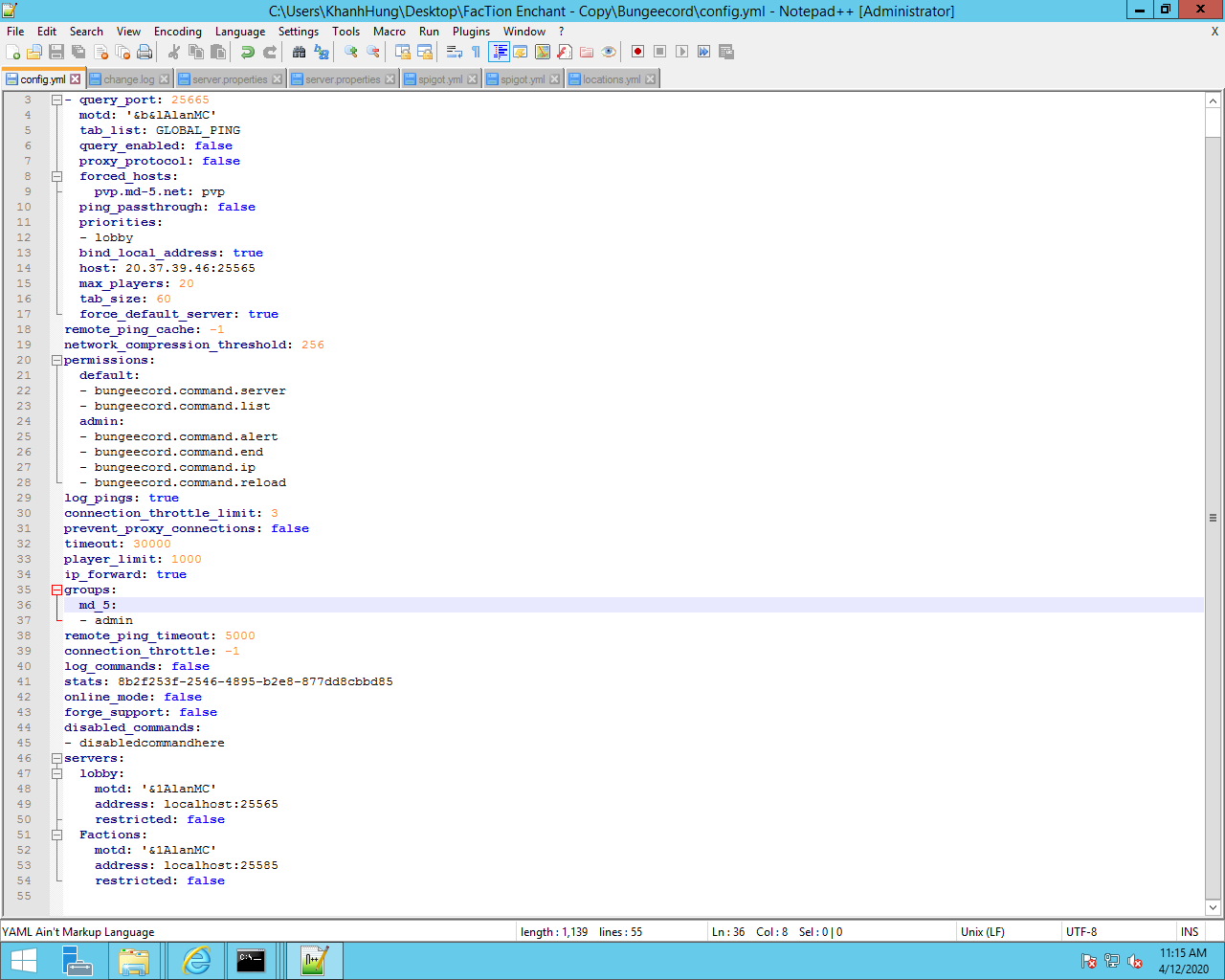Collapse the groups block fold marker
The height and width of the screenshot is (980, 1225).
click(56, 590)
